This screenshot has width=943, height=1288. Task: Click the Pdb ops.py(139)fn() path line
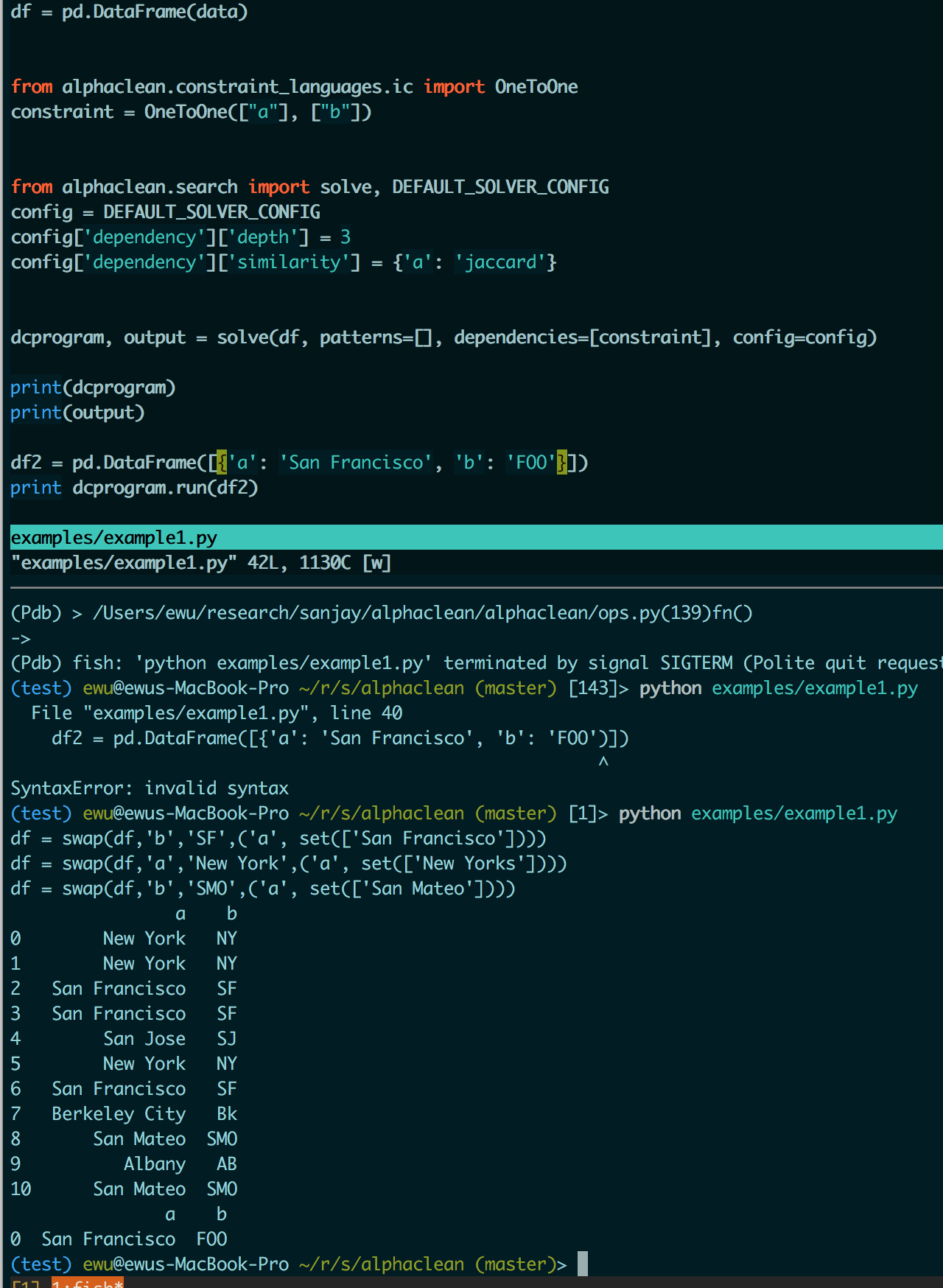tap(382, 613)
